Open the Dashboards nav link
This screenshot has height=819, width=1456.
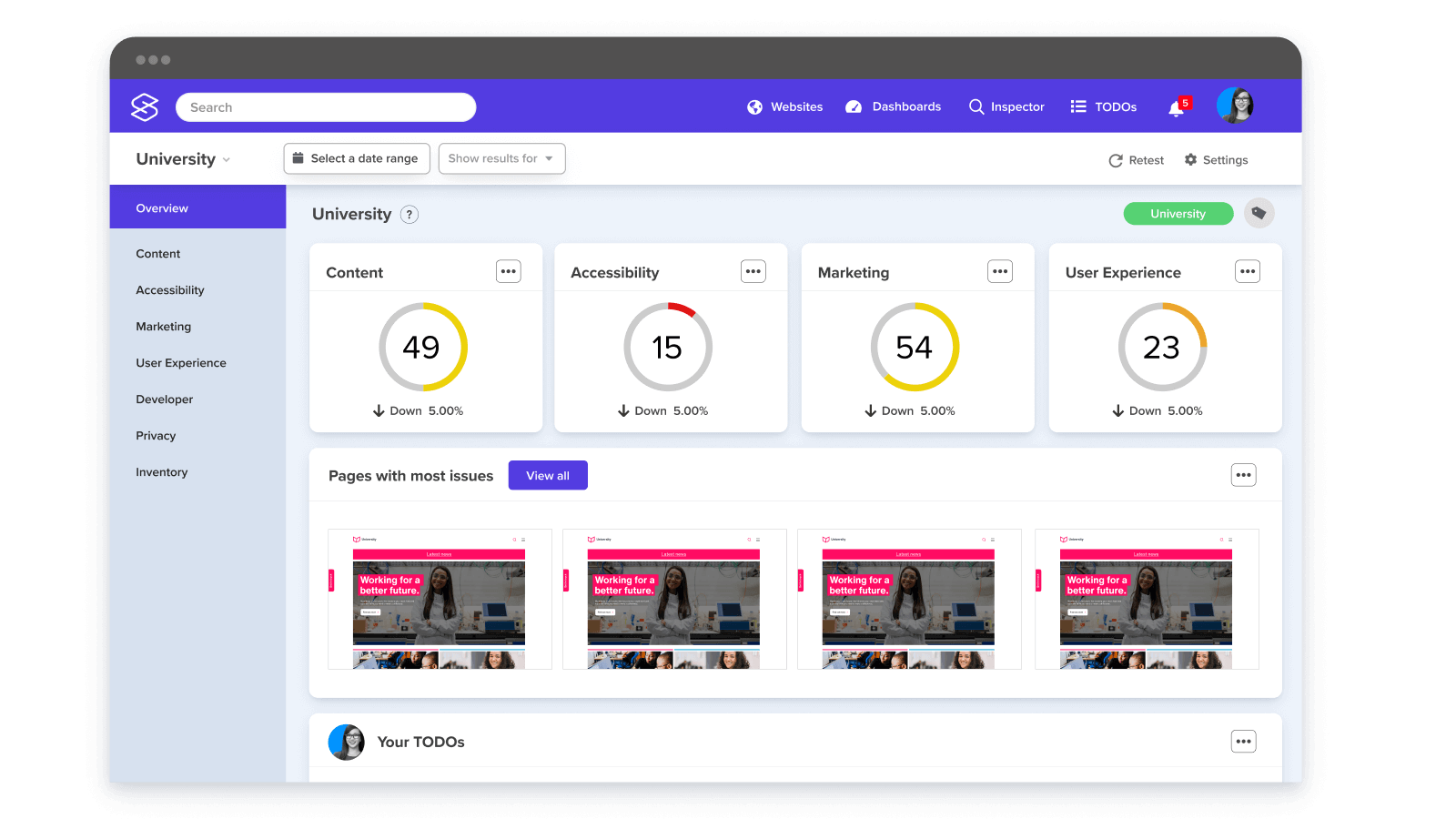[x=907, y=106]
